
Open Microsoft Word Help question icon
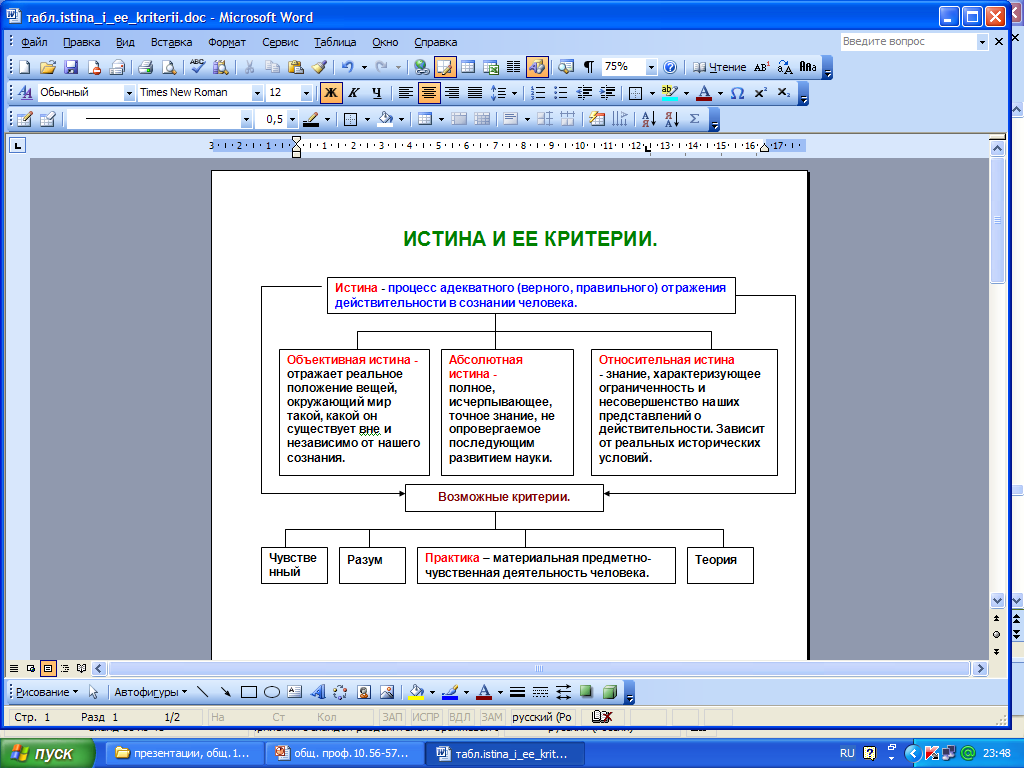670,67
